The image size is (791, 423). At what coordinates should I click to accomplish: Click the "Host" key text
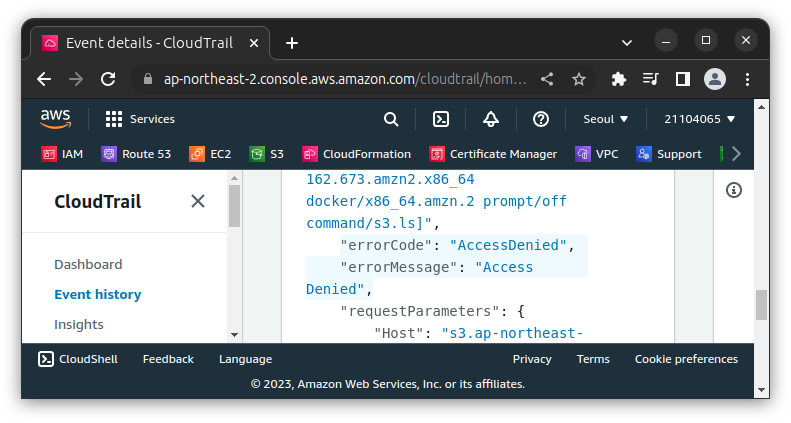click(398, 333)
